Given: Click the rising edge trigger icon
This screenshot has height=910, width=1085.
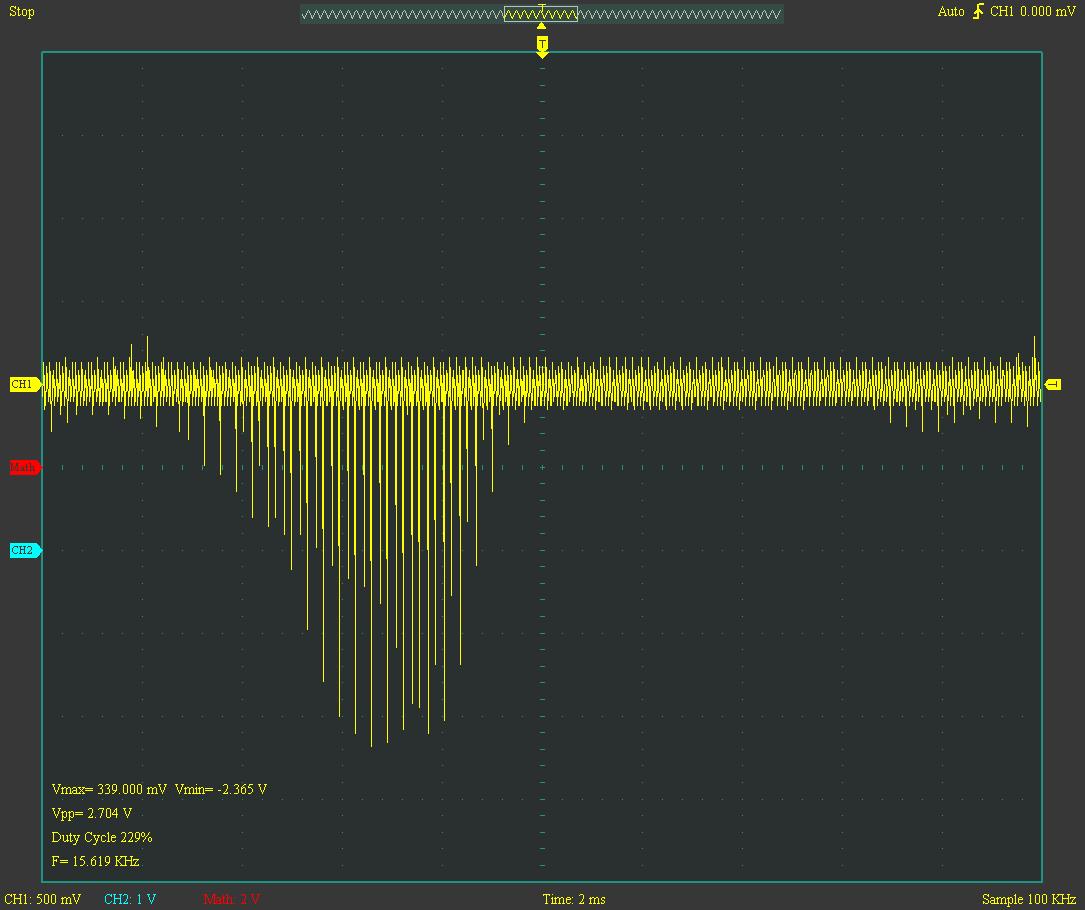Looking at the screenshot, I should pos(978,11).
